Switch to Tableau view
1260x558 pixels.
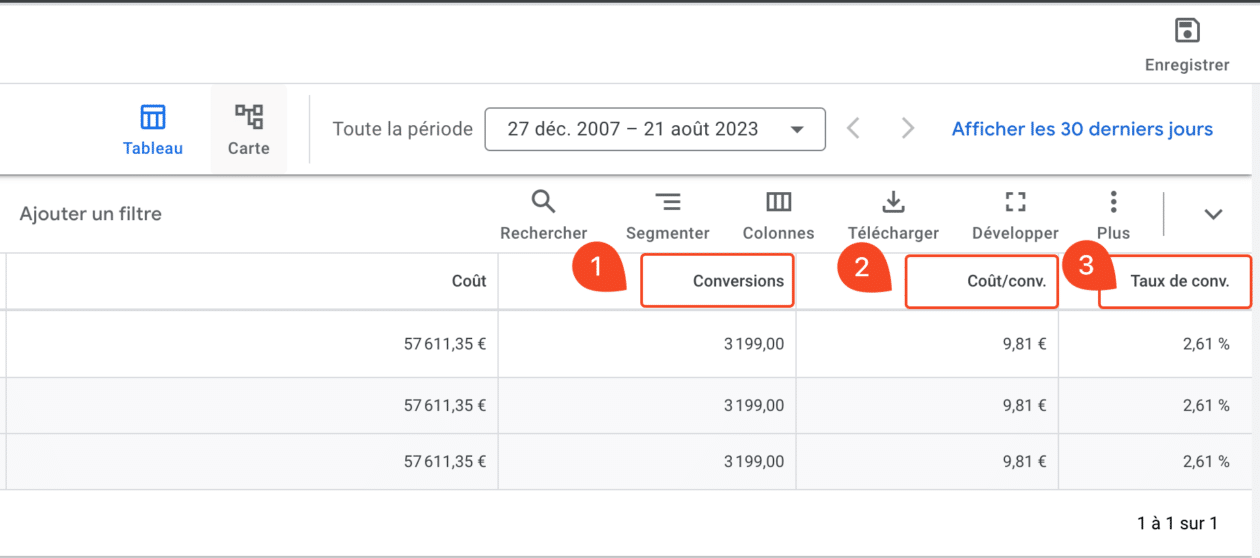pos(153,129)
